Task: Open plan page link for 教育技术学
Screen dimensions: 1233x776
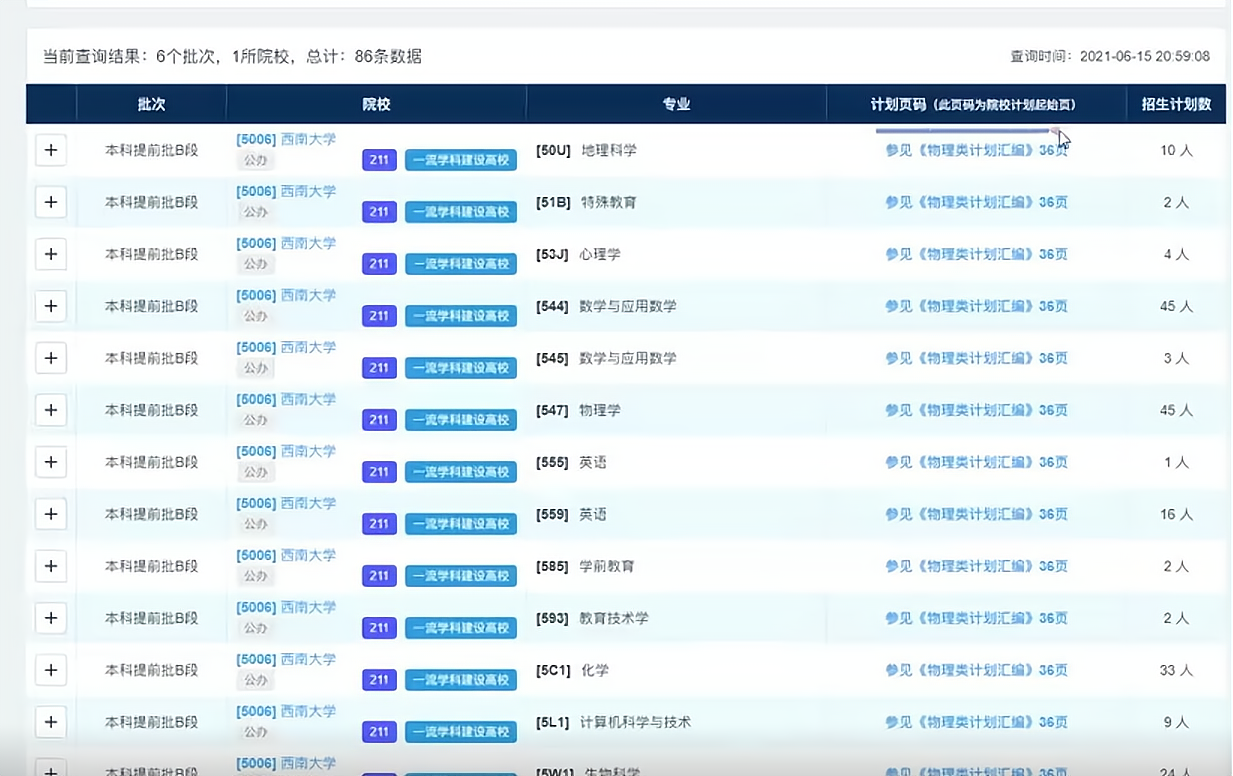Action: [976, 618]
